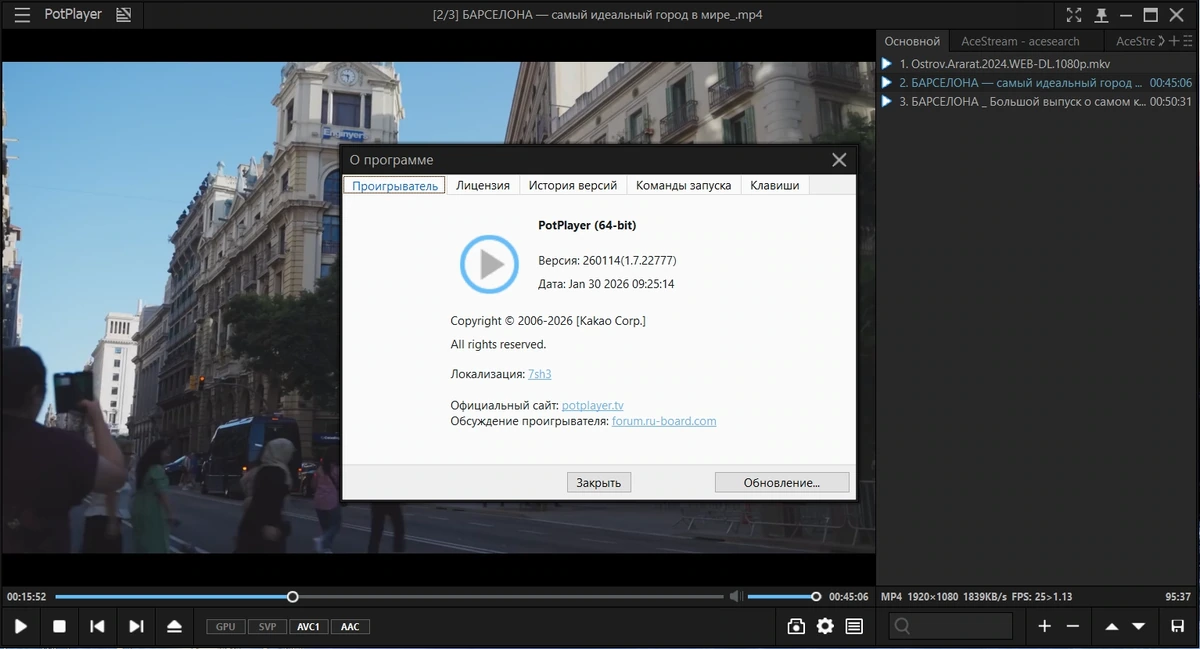Open the playlist options list menu icon
The width and height of the screenshot is (1200, 649).
(x=1187, y=41)
